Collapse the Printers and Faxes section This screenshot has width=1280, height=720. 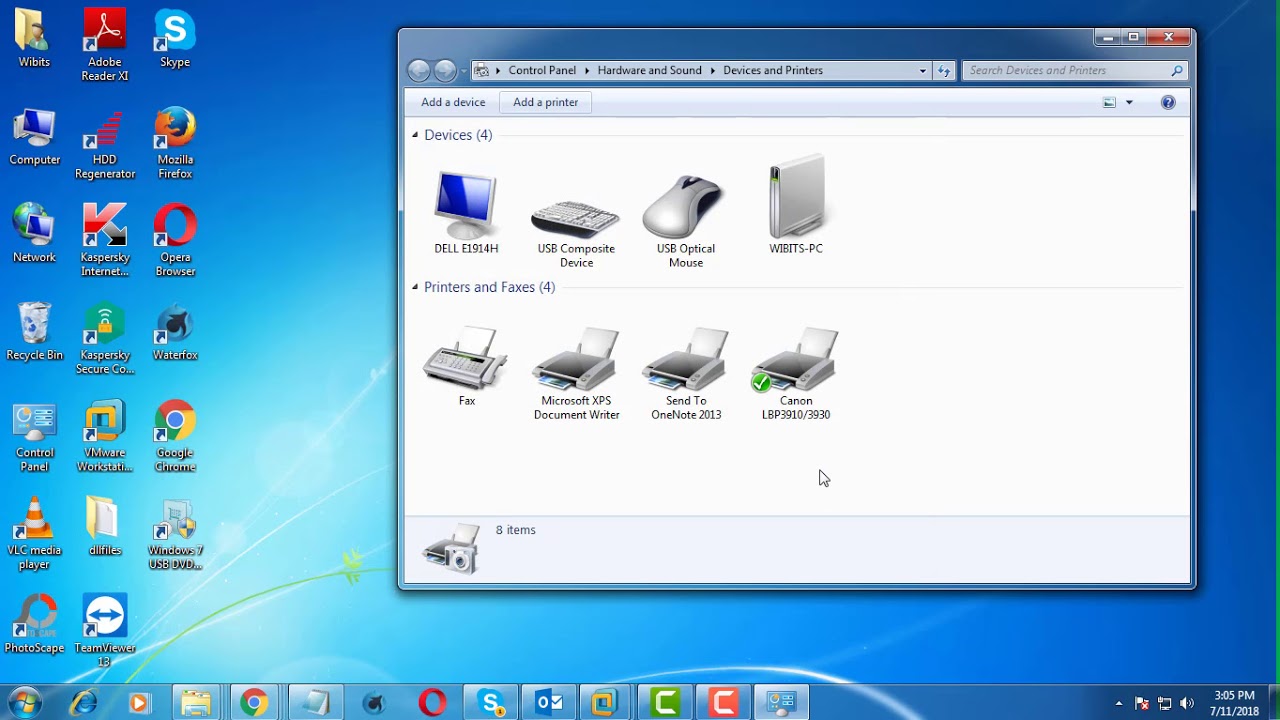pyautogui.click(x=415, y=287)
